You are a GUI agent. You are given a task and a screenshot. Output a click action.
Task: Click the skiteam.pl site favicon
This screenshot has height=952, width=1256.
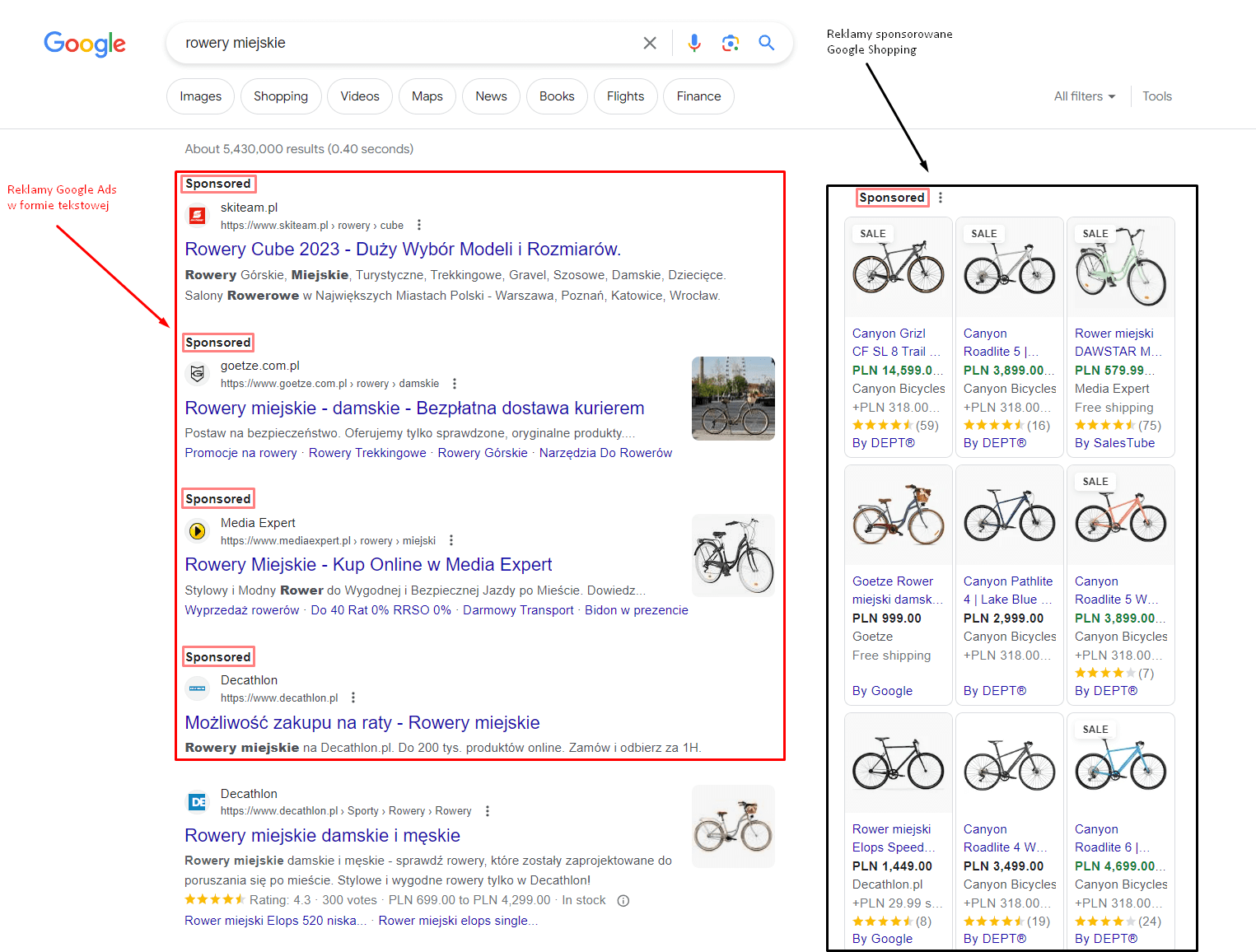[x=198, y=216]
